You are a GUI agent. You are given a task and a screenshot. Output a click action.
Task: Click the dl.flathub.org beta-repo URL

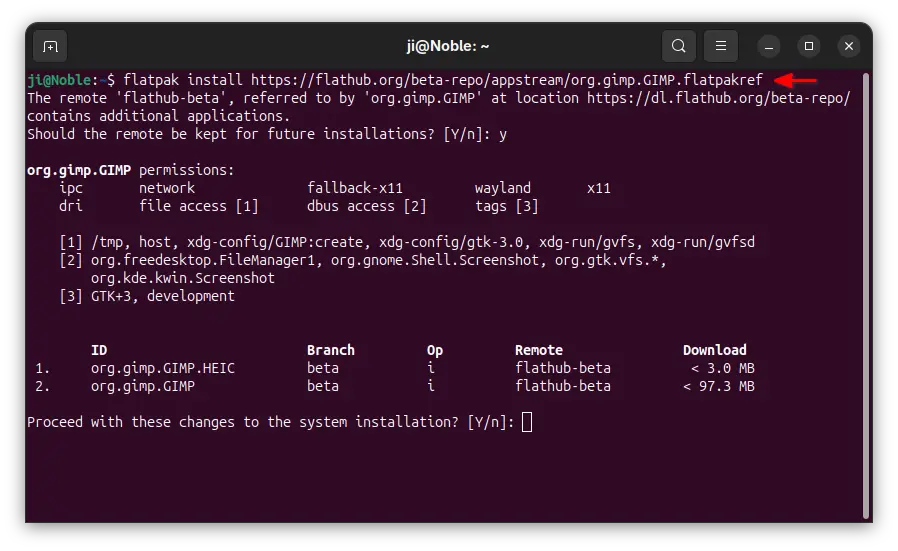[x=719, y=98]
